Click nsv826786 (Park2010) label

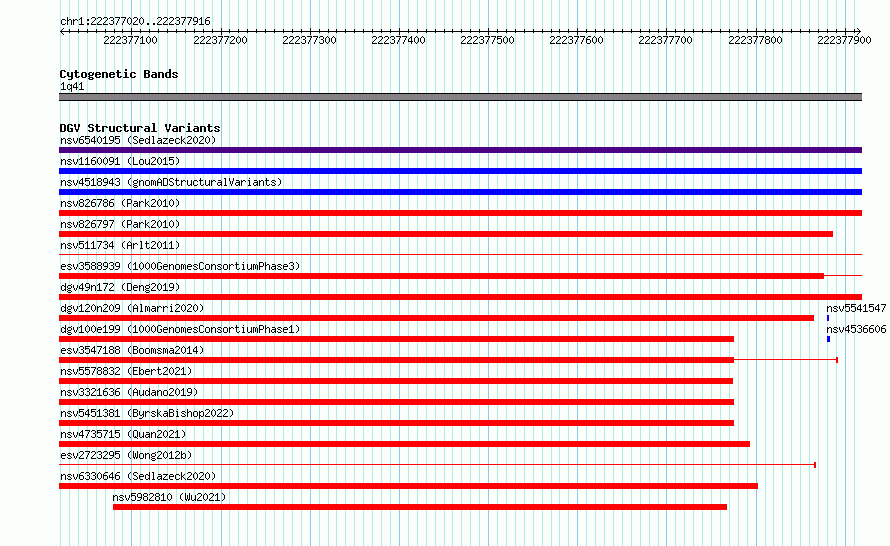click(x=120, y=203)
